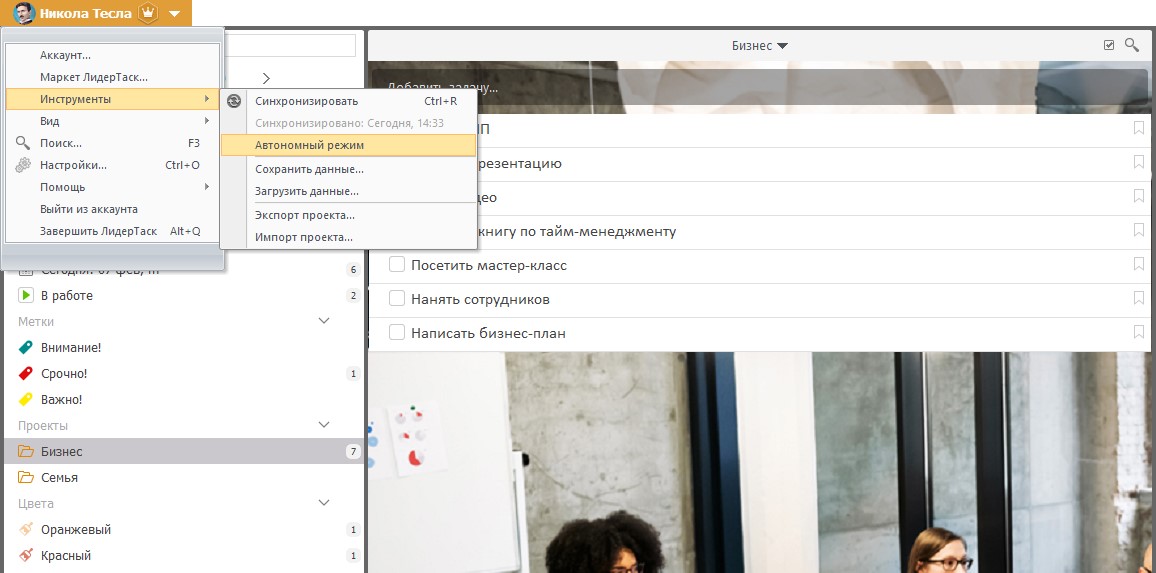
Task: Click the magnifier icon beside Поиск...
Action: point(23,143)
